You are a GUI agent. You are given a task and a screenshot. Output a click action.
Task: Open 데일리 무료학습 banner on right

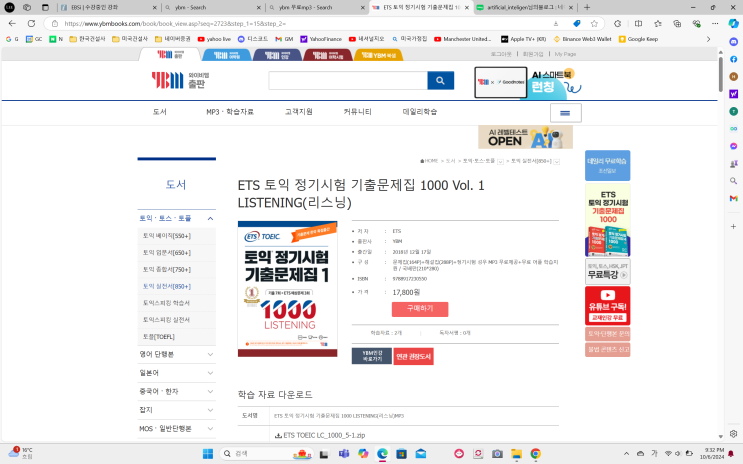click(607, 165)
